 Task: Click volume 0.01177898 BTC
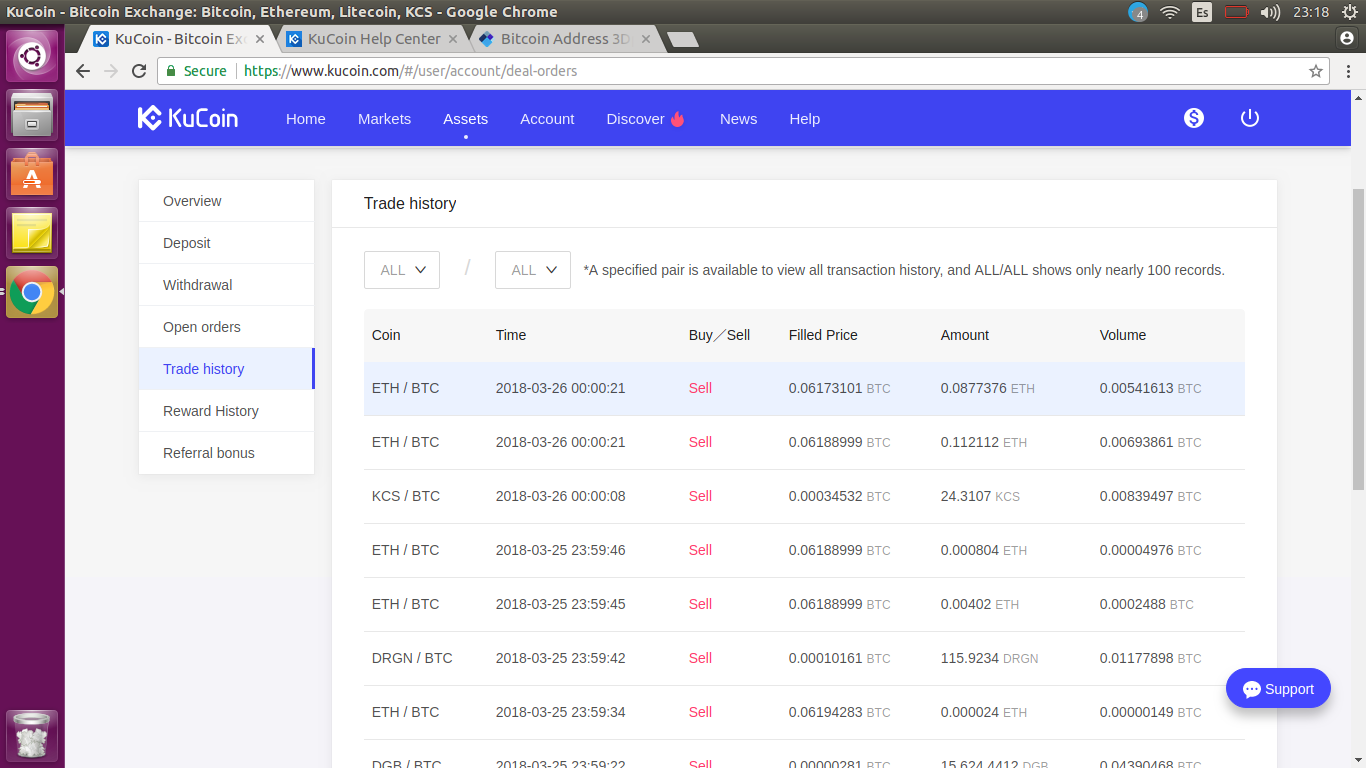pos(1150,658)
